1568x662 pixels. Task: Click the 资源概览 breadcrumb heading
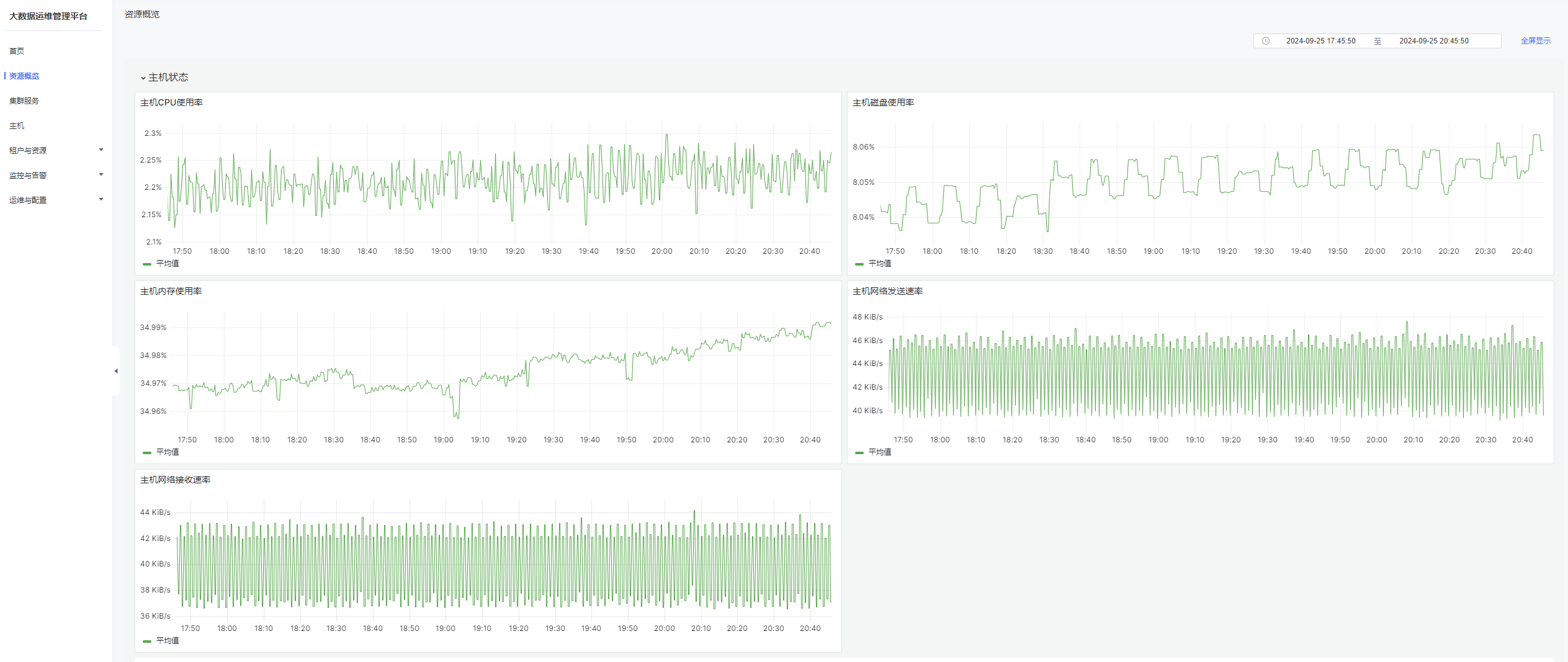tap(142, 14)
